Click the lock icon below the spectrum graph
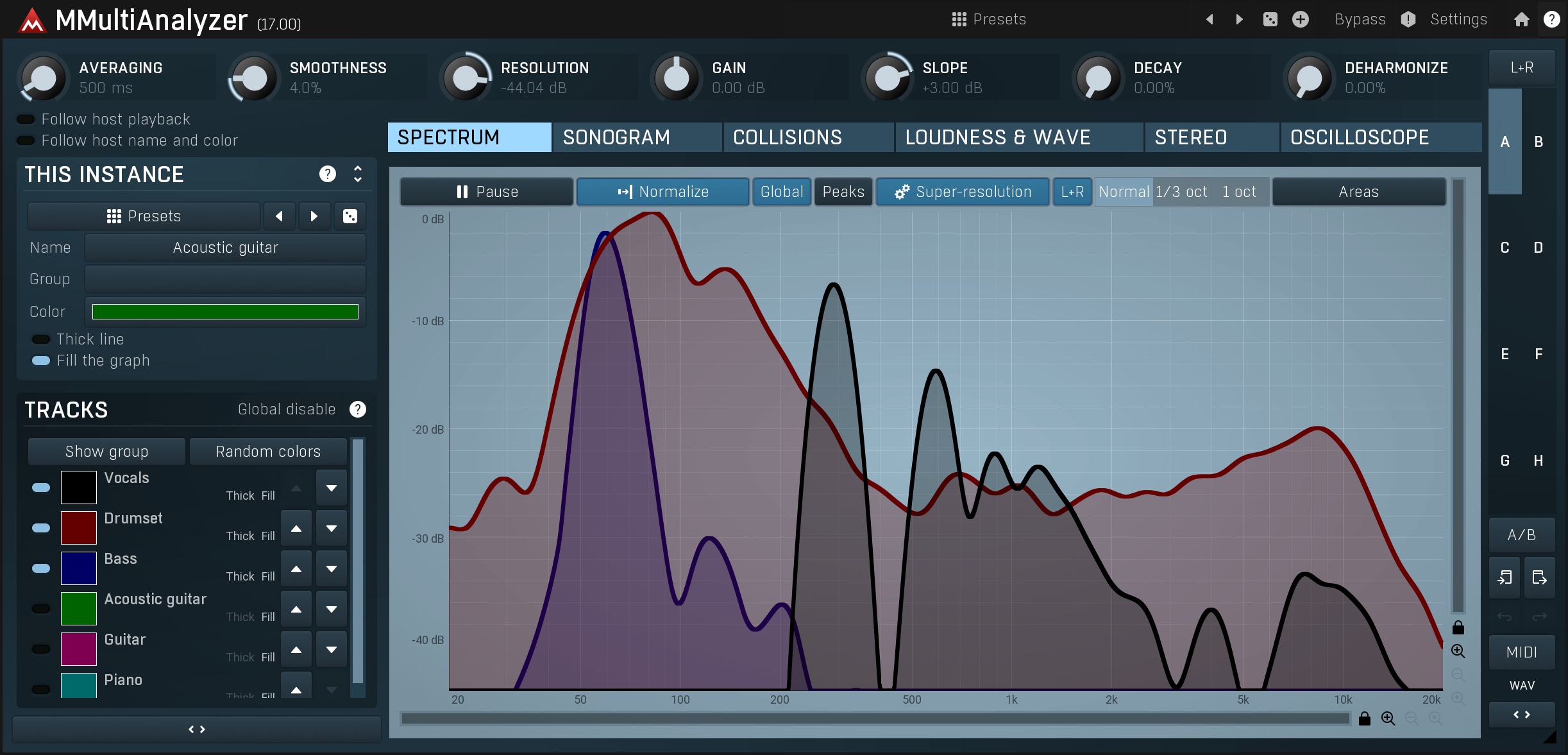Image resolution: width=1568 pixels, height=755 pixels. click(x=1364, y=718)
